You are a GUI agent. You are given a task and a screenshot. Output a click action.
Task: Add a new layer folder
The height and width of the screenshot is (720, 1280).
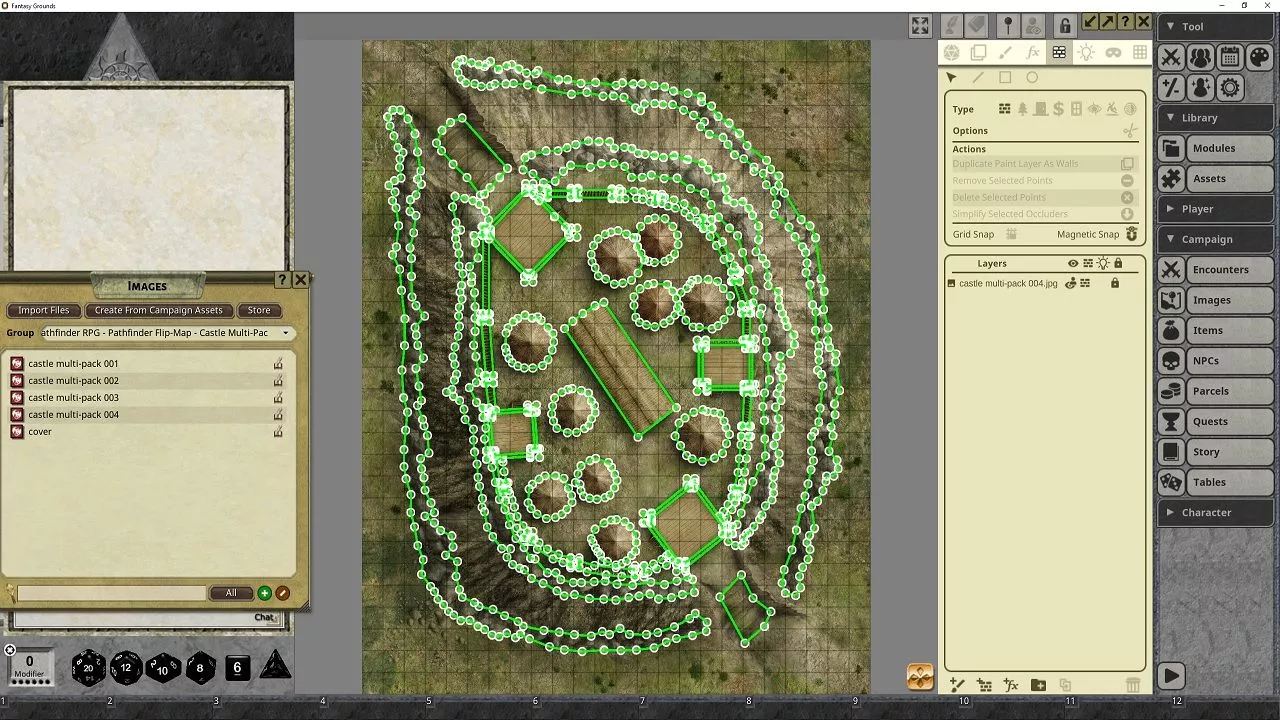click(1038, 685)
